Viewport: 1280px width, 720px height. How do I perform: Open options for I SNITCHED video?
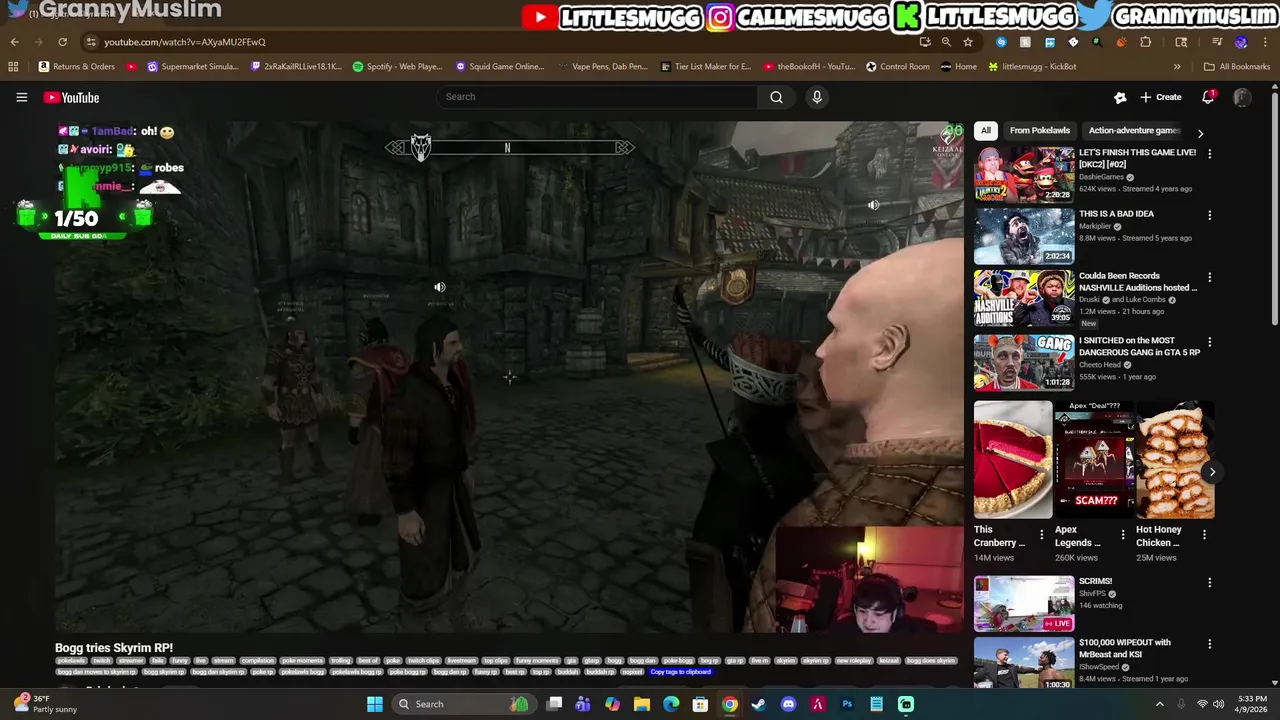coord(1209,342)
